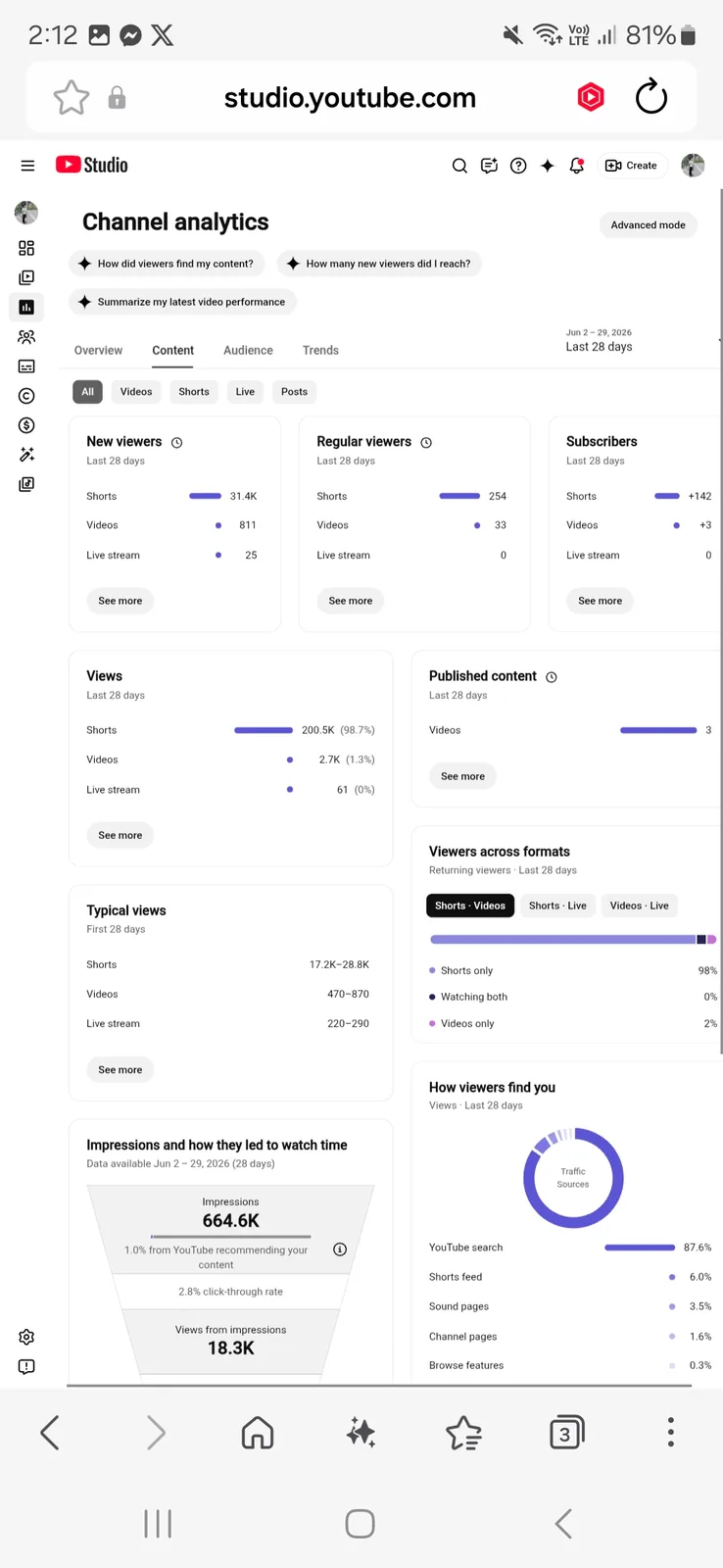Screen dimensions: 723x1568
Task: Open the Last 28 days date range dropdown
Action: click(x=642, y=340)
